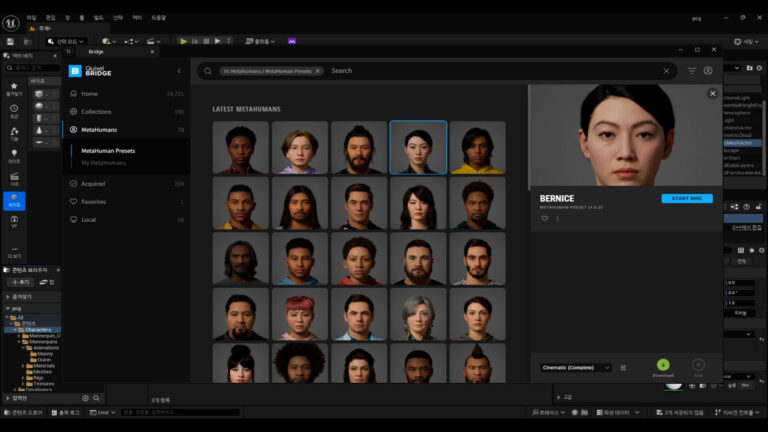Open the Bridge filter options icon
The image size is (768, 432).
[691, 71]
